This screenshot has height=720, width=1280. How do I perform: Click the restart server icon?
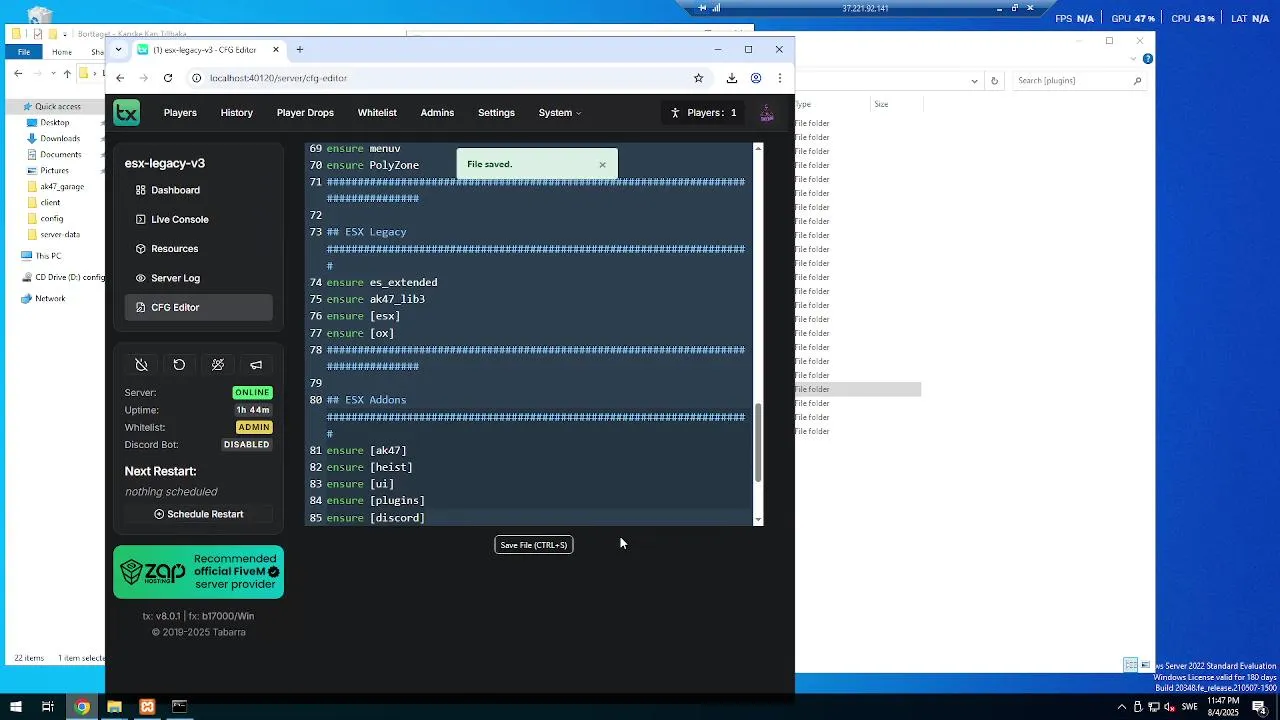(179, 365)
